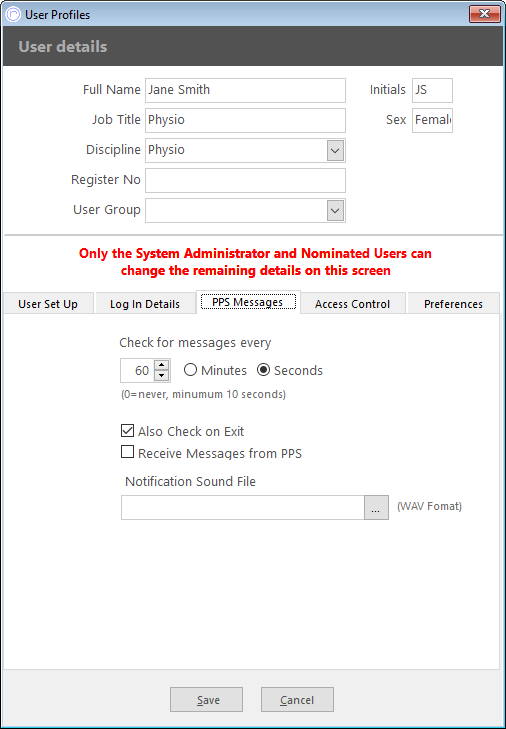Close the User Profiles window
The height and width of the screenshot is (729, 506).
coord(485,13)
